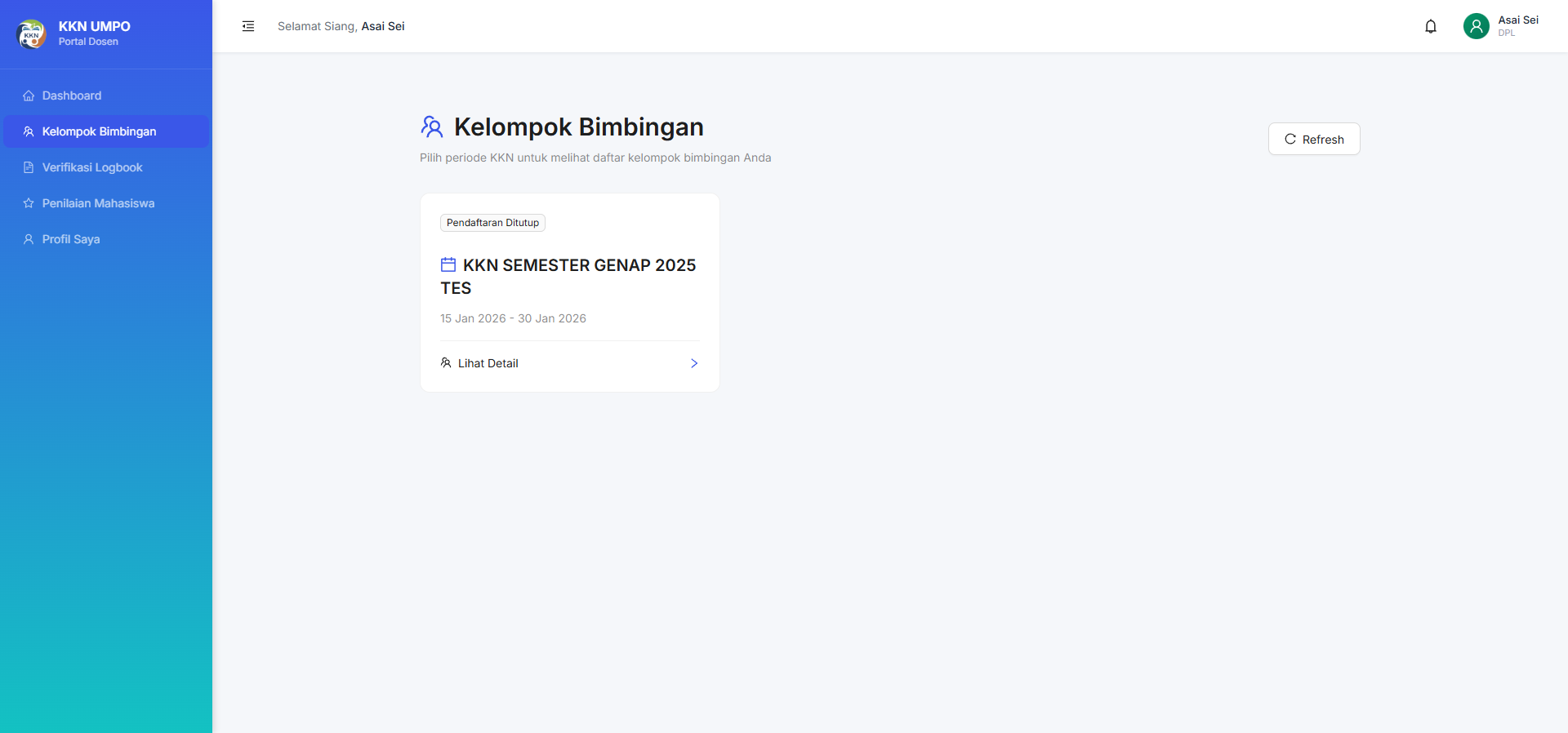This screenshot has height=733, width=1568.
Task: Click the date range 15 Jan 2026 - 30 Jan 2026
Action: [513, 318]
